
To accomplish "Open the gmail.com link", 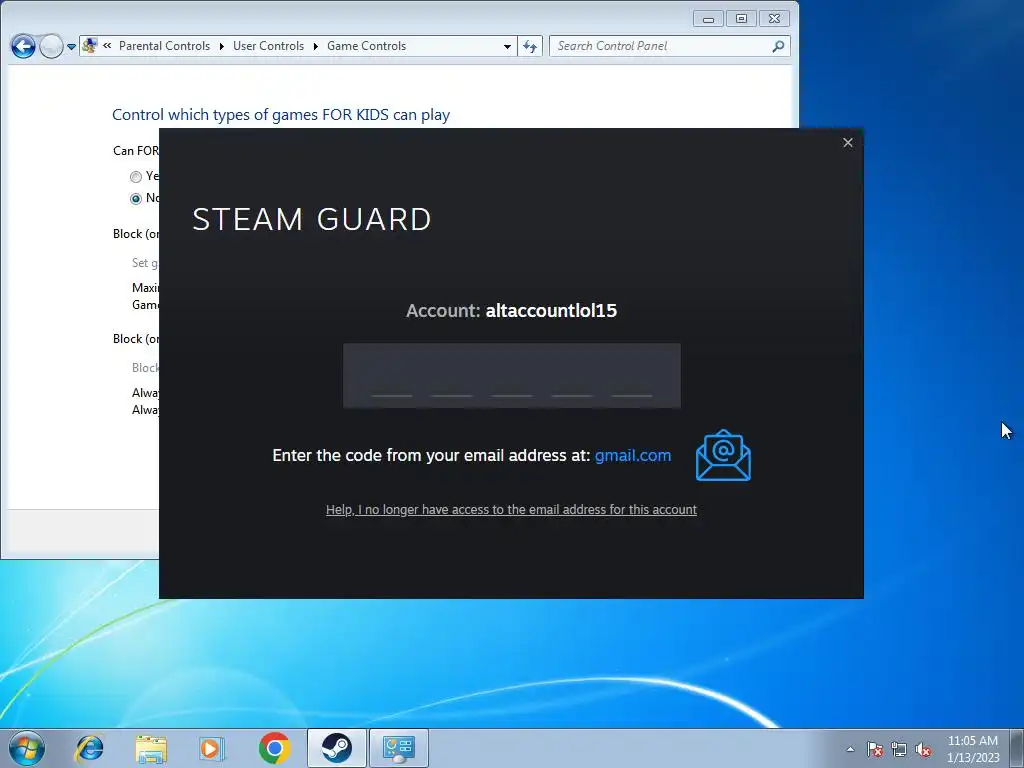I will [633, 455].
